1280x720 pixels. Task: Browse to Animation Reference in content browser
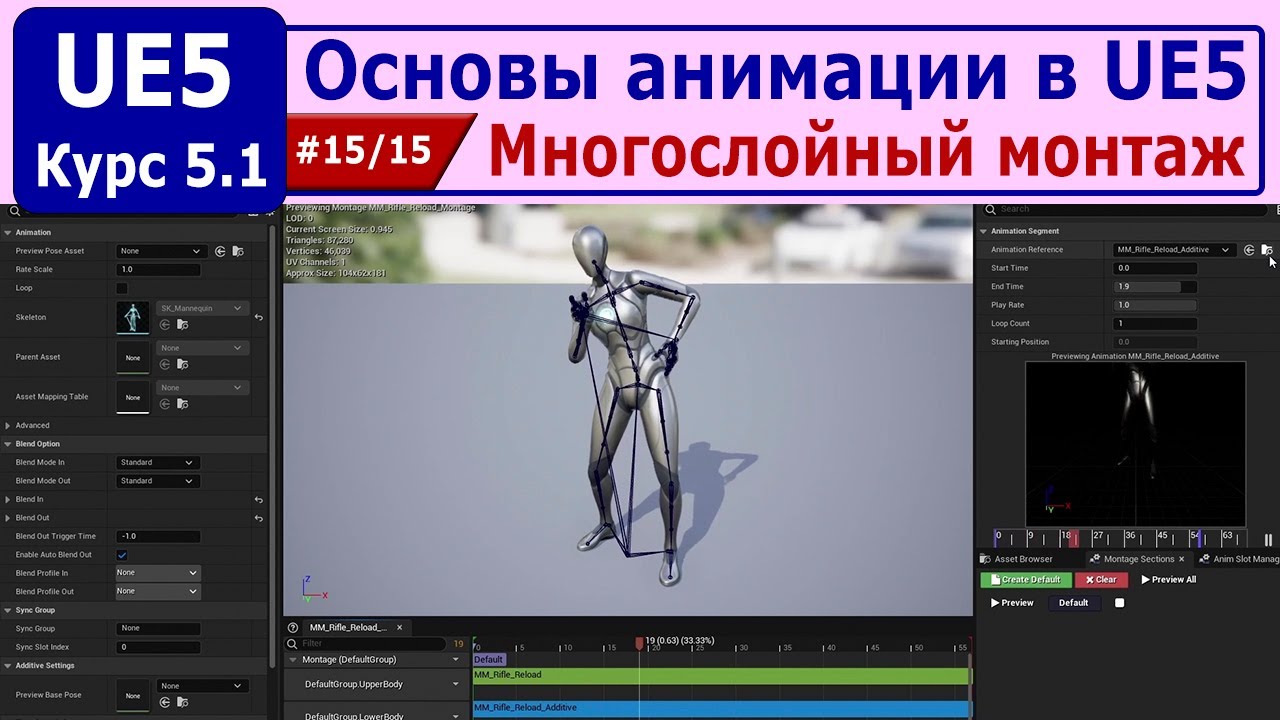1267,250
